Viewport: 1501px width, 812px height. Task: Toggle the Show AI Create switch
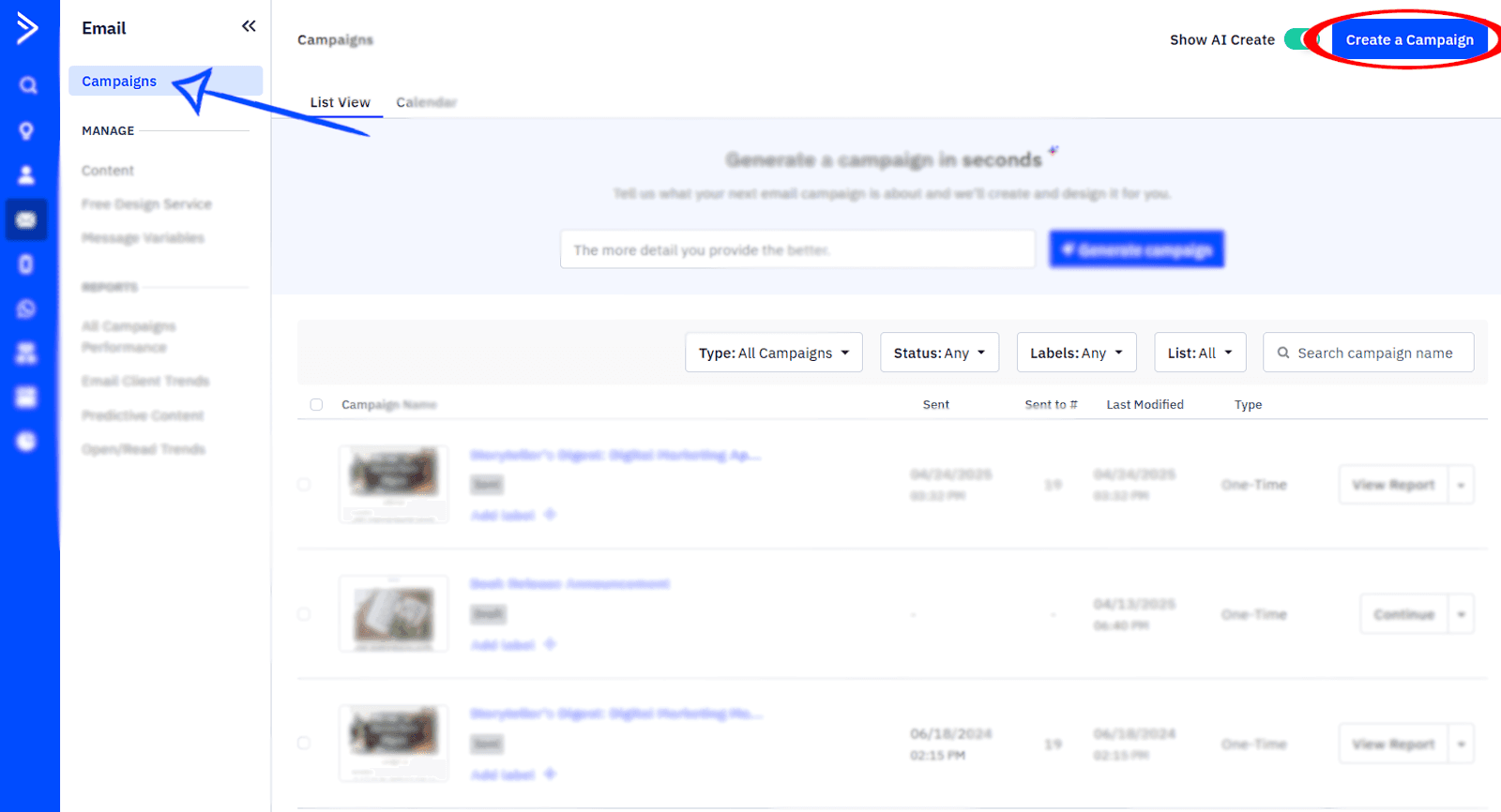(1300, 39)
